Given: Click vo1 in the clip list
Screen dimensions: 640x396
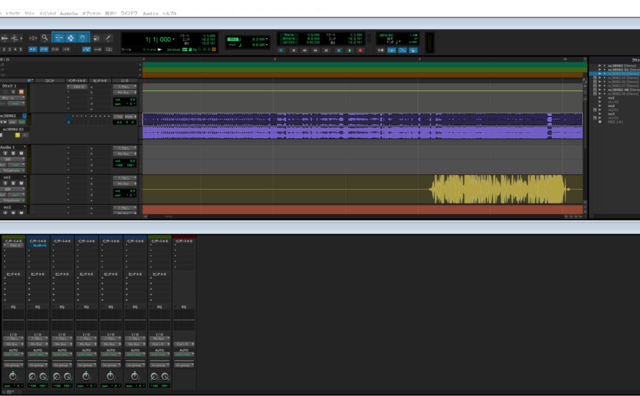Looking at the screenshot, I should point(611,98).
